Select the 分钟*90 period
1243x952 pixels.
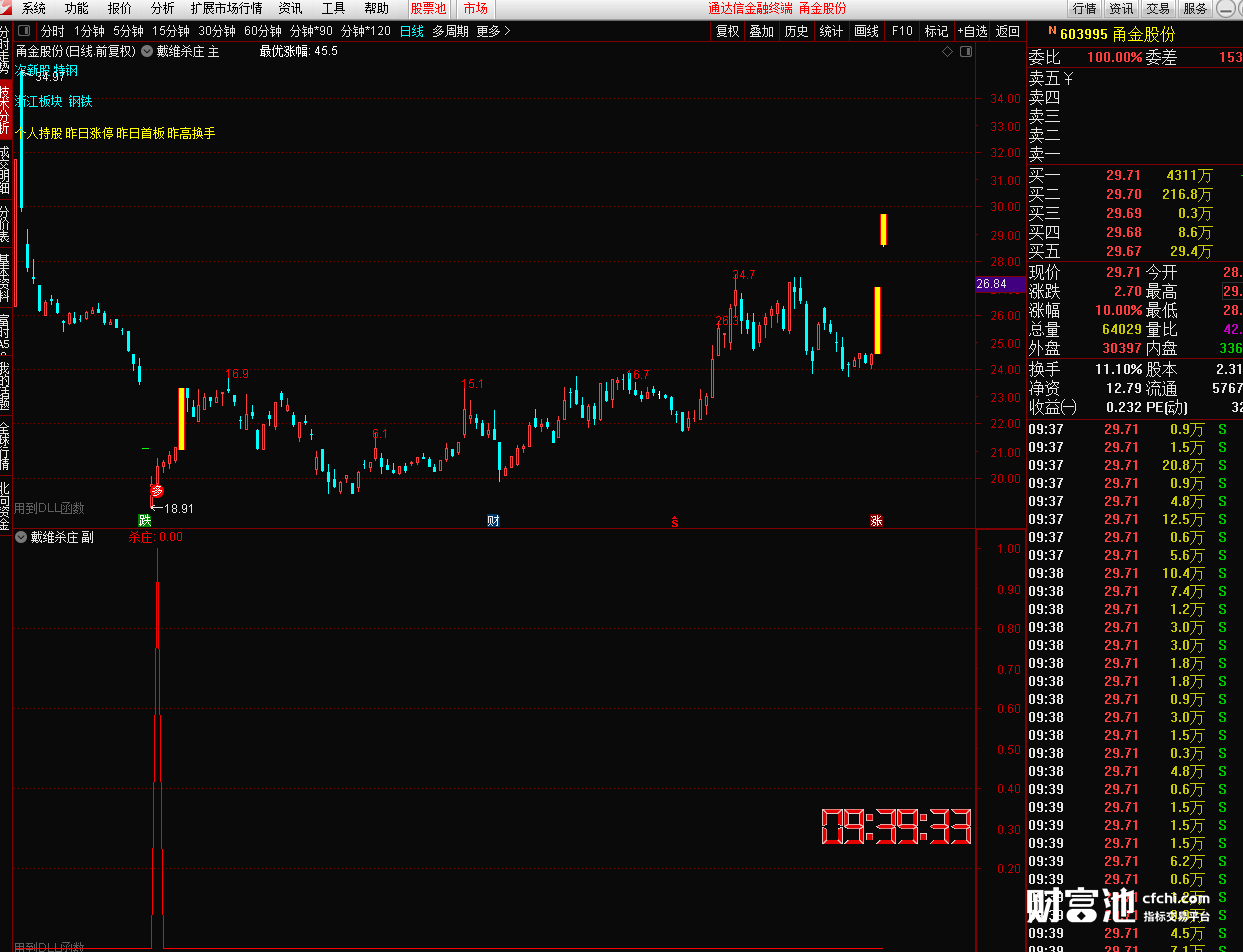pos(311,31)
